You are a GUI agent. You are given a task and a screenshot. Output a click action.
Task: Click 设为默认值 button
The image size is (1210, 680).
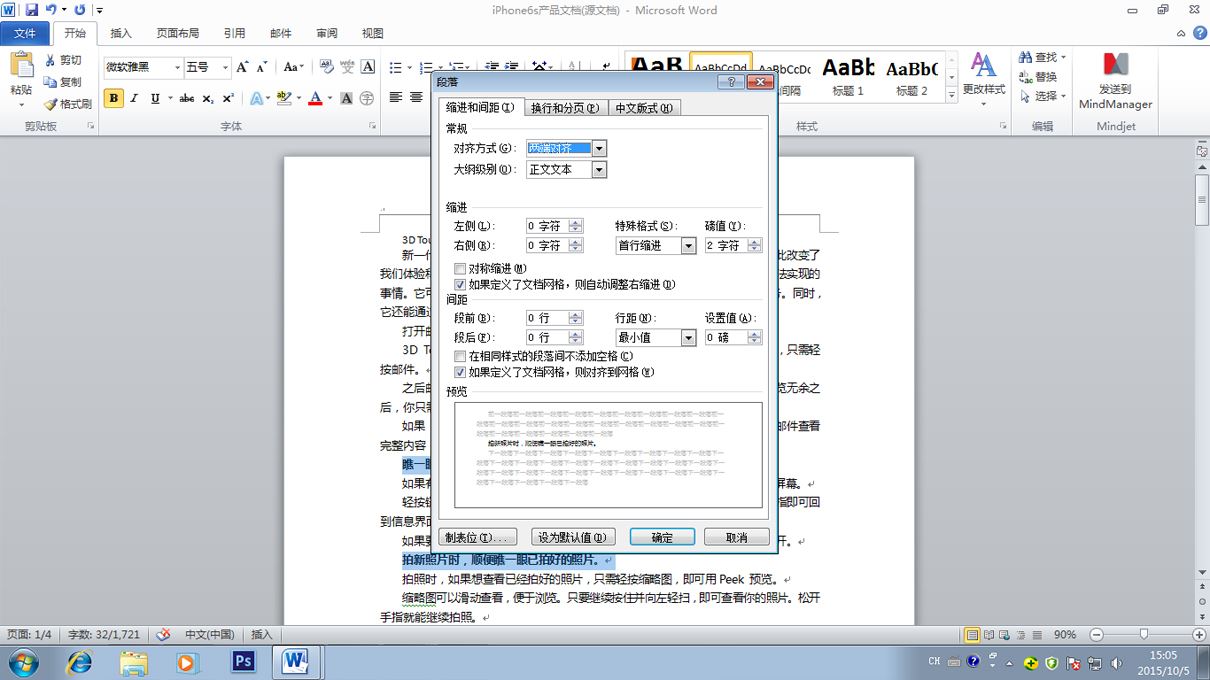575,537
